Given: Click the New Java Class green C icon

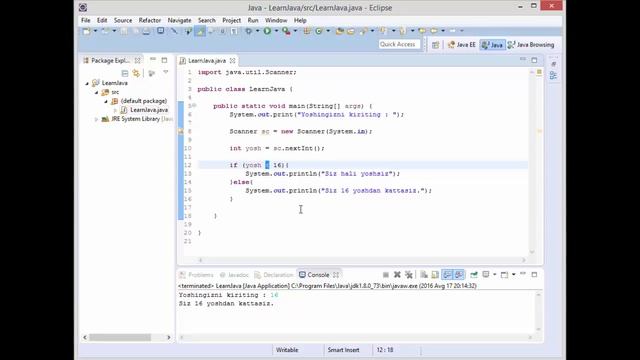Looking at the screenshot, I should point(319,31).
